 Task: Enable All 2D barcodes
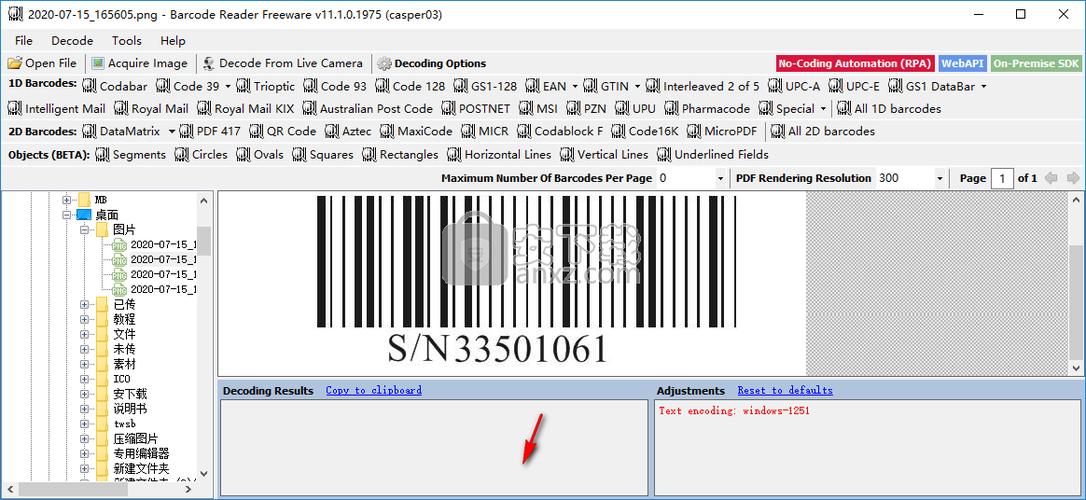(x=823, y=131)
